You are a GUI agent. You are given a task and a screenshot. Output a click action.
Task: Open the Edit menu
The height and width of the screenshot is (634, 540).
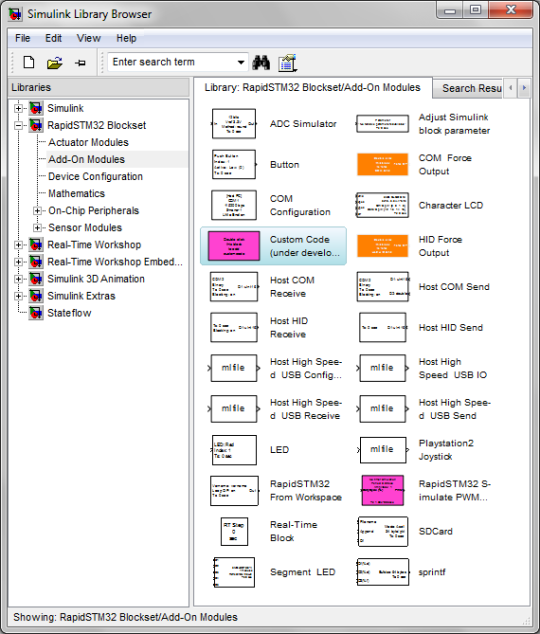coord(53,38)
